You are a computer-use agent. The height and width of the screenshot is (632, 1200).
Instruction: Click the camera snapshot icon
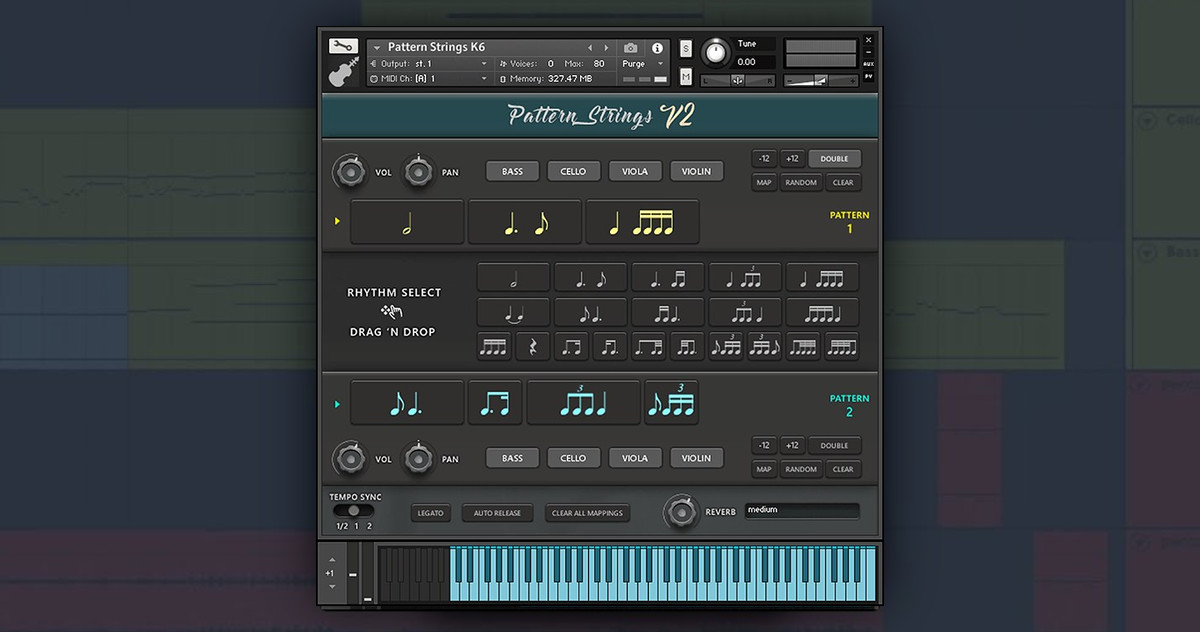tap(631, 48)
